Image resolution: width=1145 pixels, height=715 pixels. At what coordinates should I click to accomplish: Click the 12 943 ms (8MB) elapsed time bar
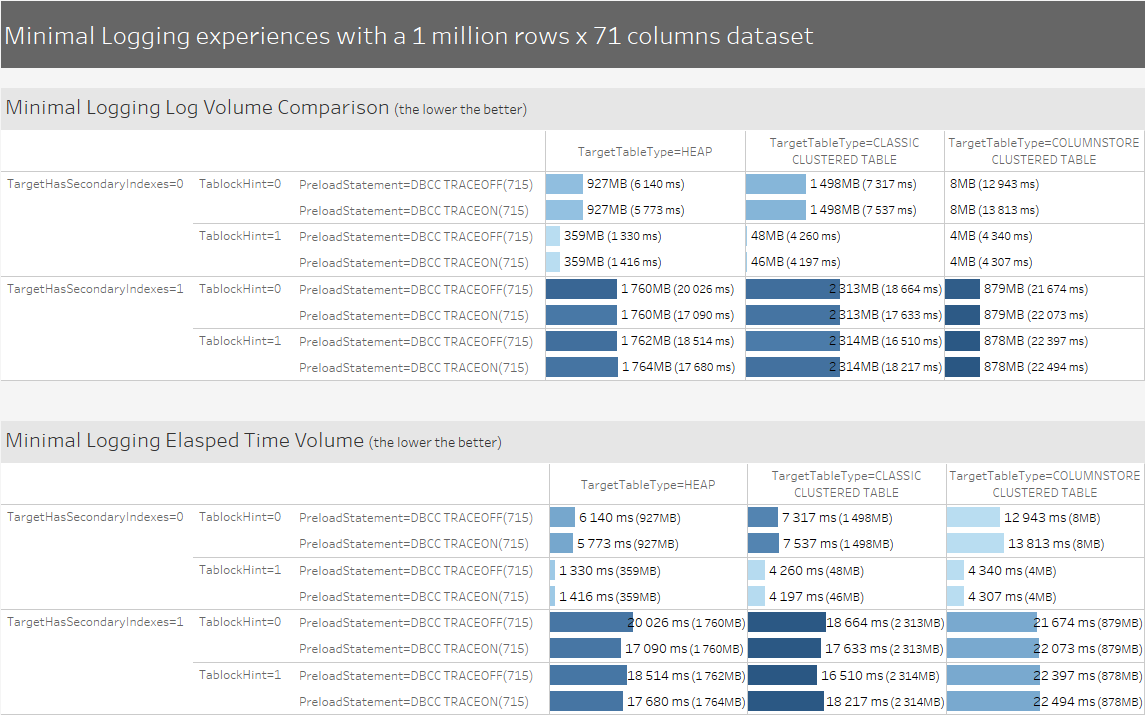click(973, 517)
